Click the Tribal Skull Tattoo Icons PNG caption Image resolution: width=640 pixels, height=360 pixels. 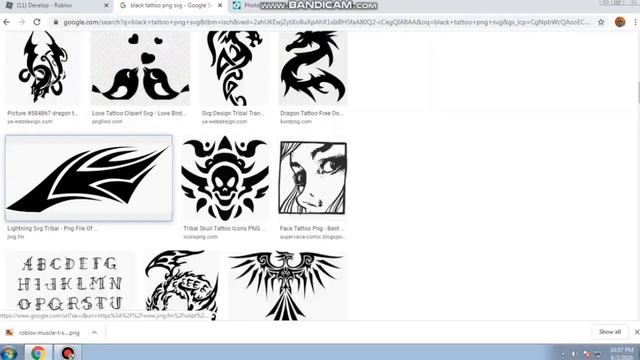[x=224, y=228]
